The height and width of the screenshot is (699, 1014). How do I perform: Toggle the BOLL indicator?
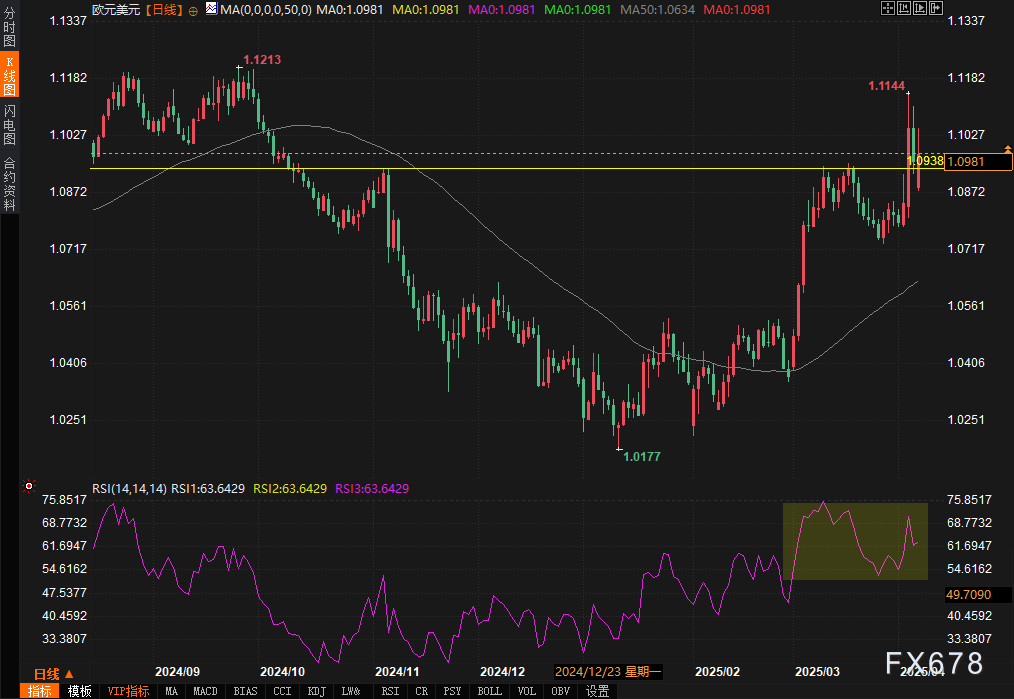[489, 691]
